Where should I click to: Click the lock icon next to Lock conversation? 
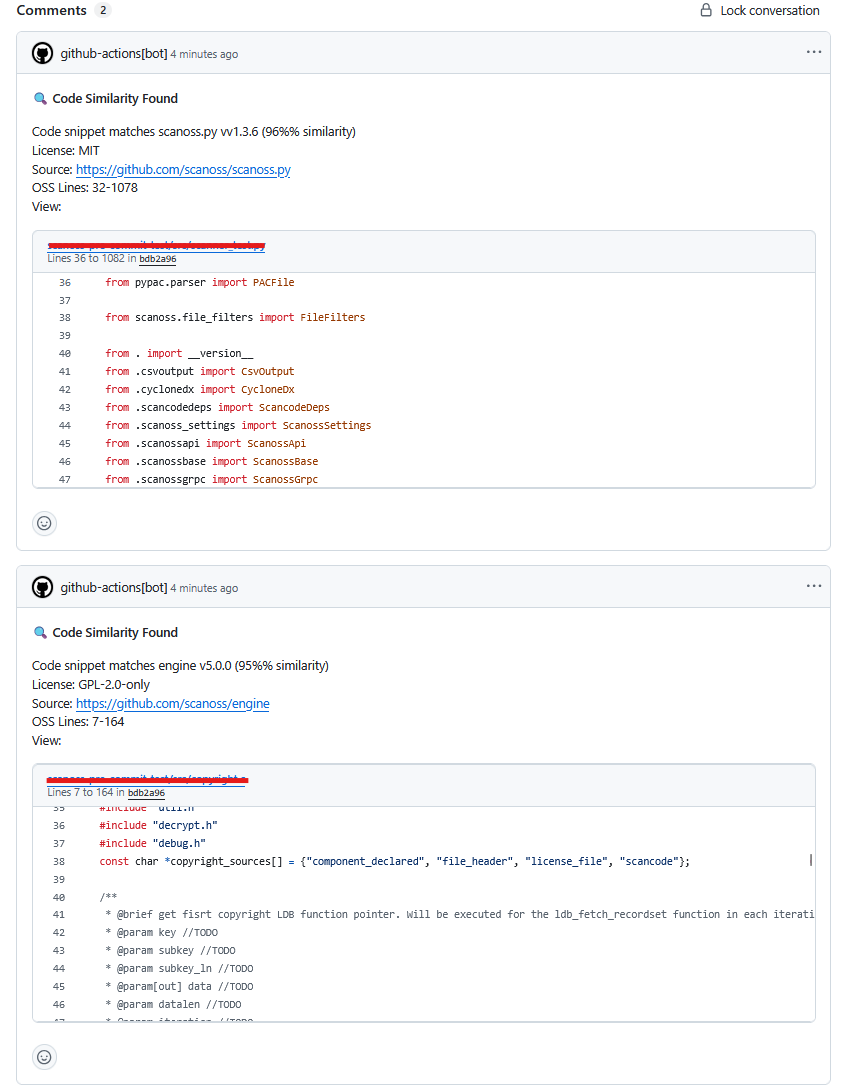pos(706,10)
